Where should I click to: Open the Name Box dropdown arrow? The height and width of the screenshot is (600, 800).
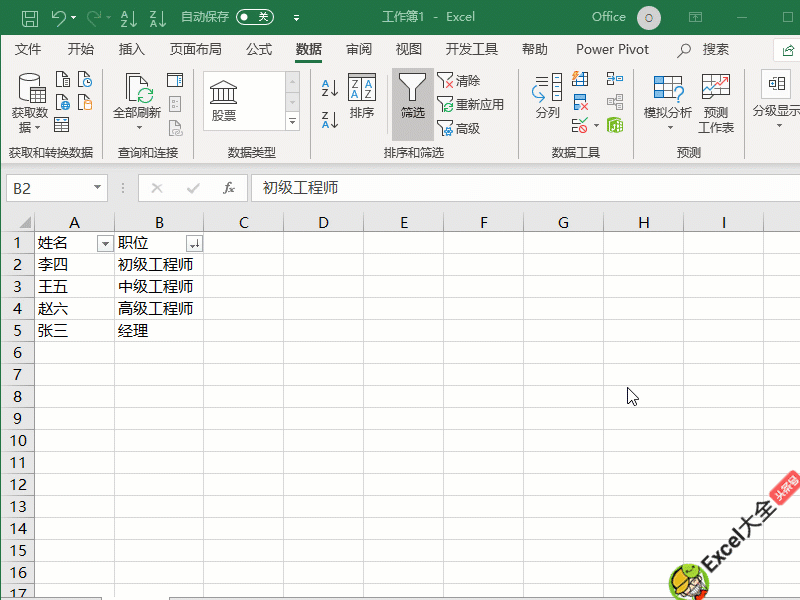click(97, 188)
